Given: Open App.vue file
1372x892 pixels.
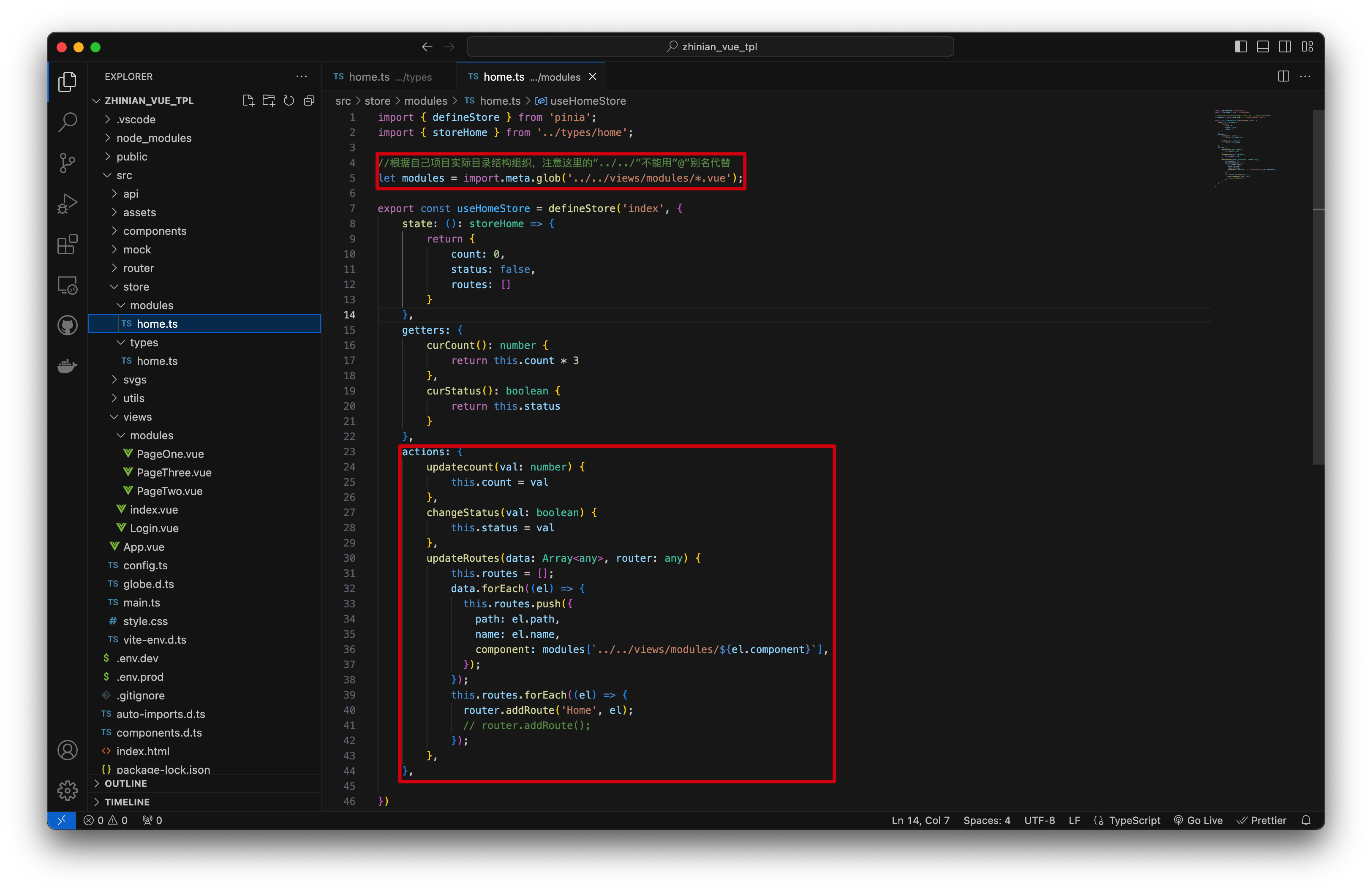Looking at the screenshot, I should click(x=204, y=547).
